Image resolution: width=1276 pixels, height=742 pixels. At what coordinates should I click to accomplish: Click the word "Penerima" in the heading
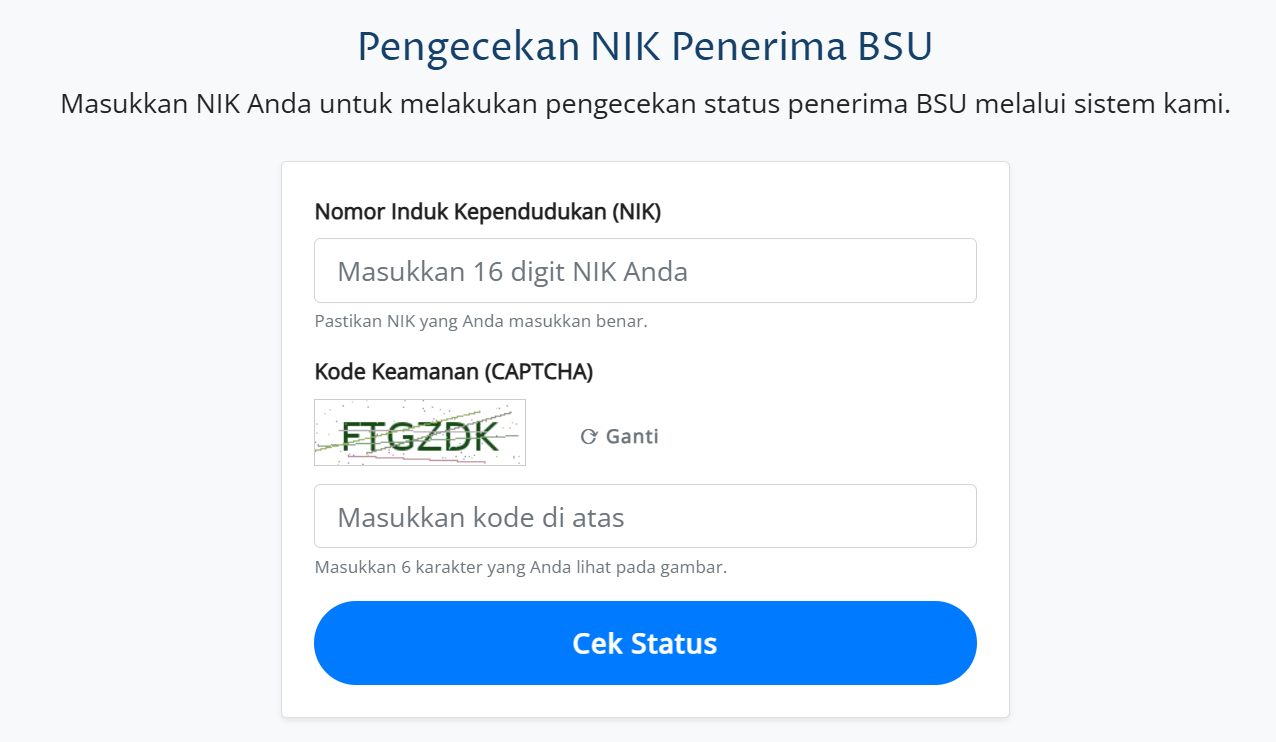click(757, 47)
